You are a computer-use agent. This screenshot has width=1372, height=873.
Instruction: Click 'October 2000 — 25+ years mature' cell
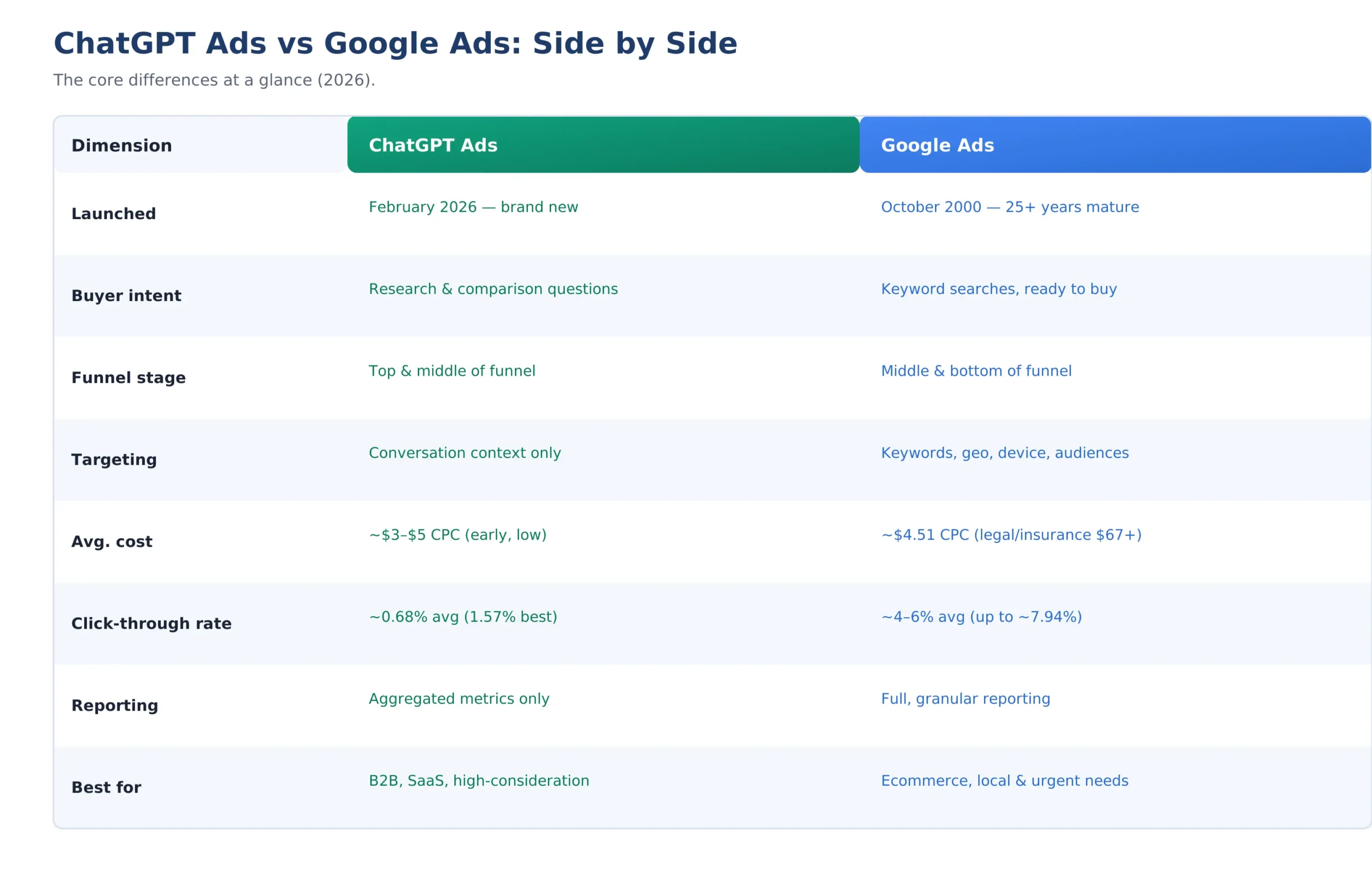tap(1010, 207)
